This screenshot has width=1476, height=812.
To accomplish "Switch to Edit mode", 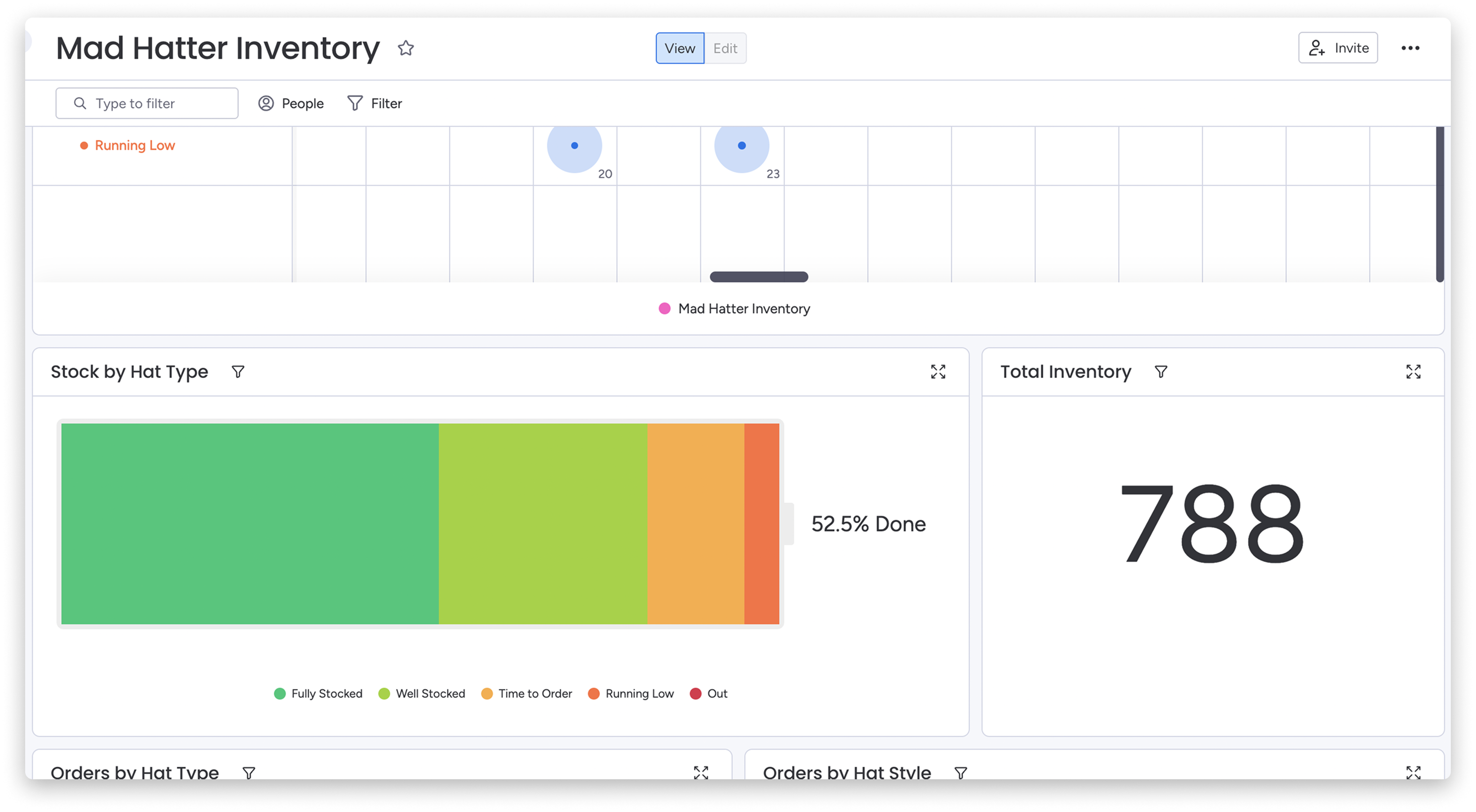I will 725,48.
